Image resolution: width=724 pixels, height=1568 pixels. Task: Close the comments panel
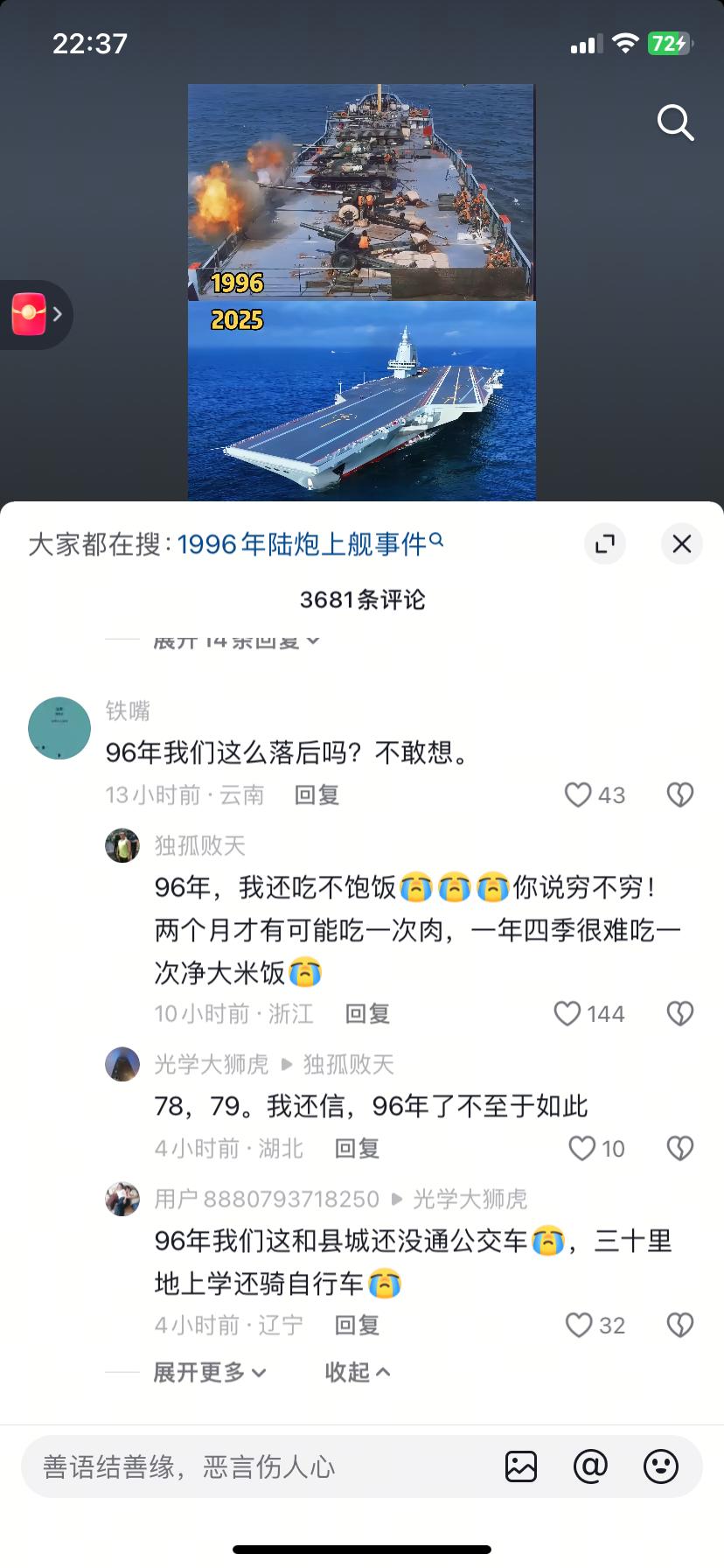tap(682, 544)
